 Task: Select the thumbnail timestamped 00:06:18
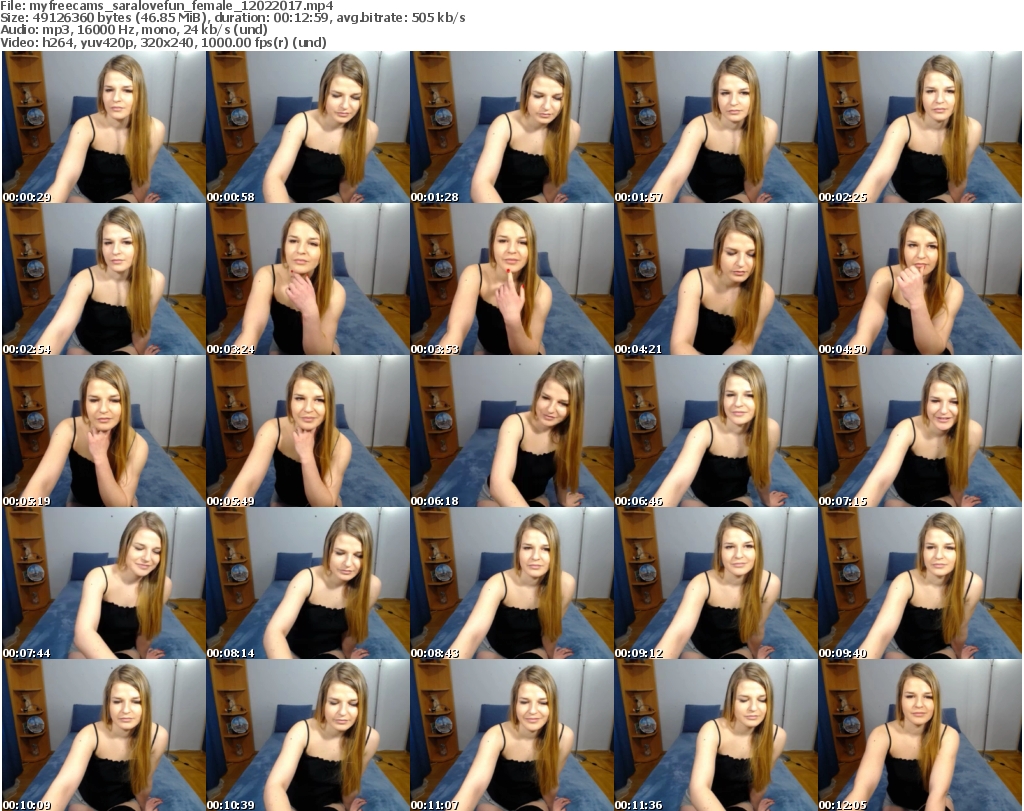point(512,431)
